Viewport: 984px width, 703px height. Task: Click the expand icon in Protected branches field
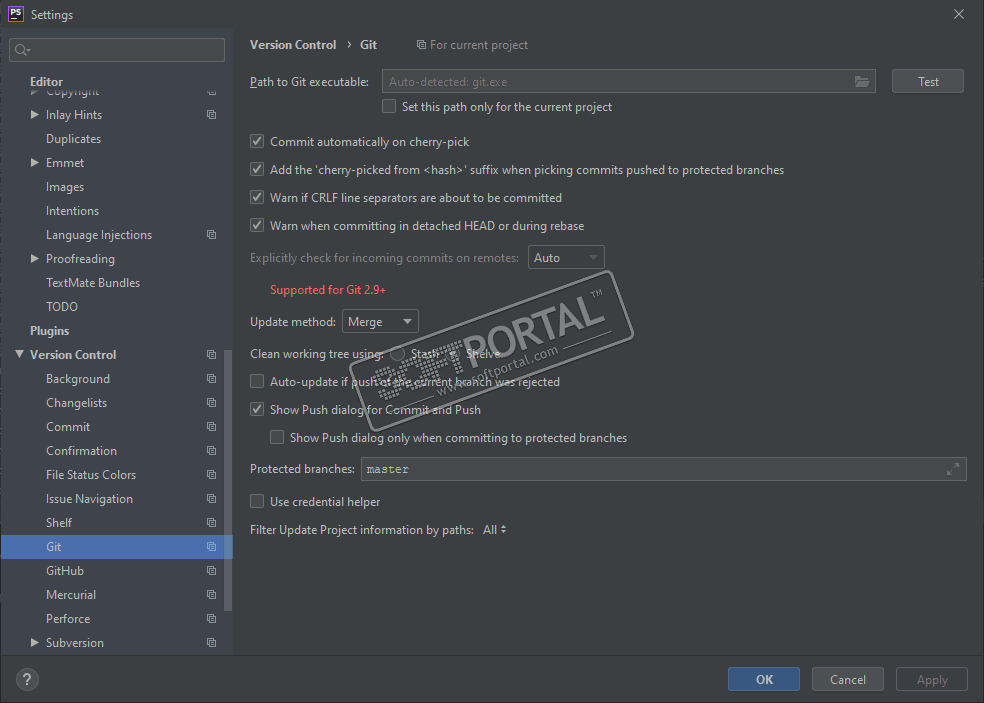pyautogui.click(x=953, y=469)
